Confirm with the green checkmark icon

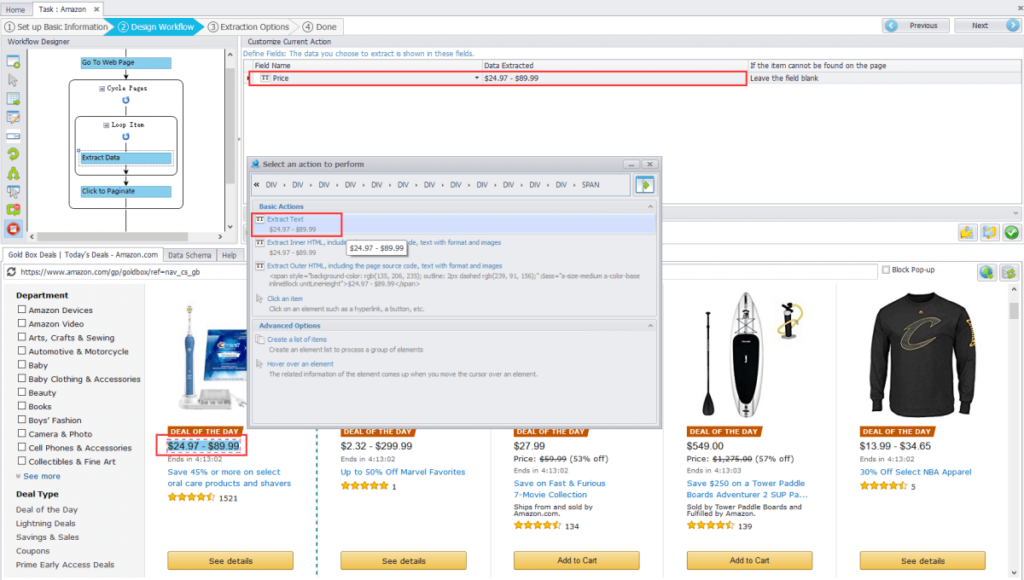(x=1012, y=233)
